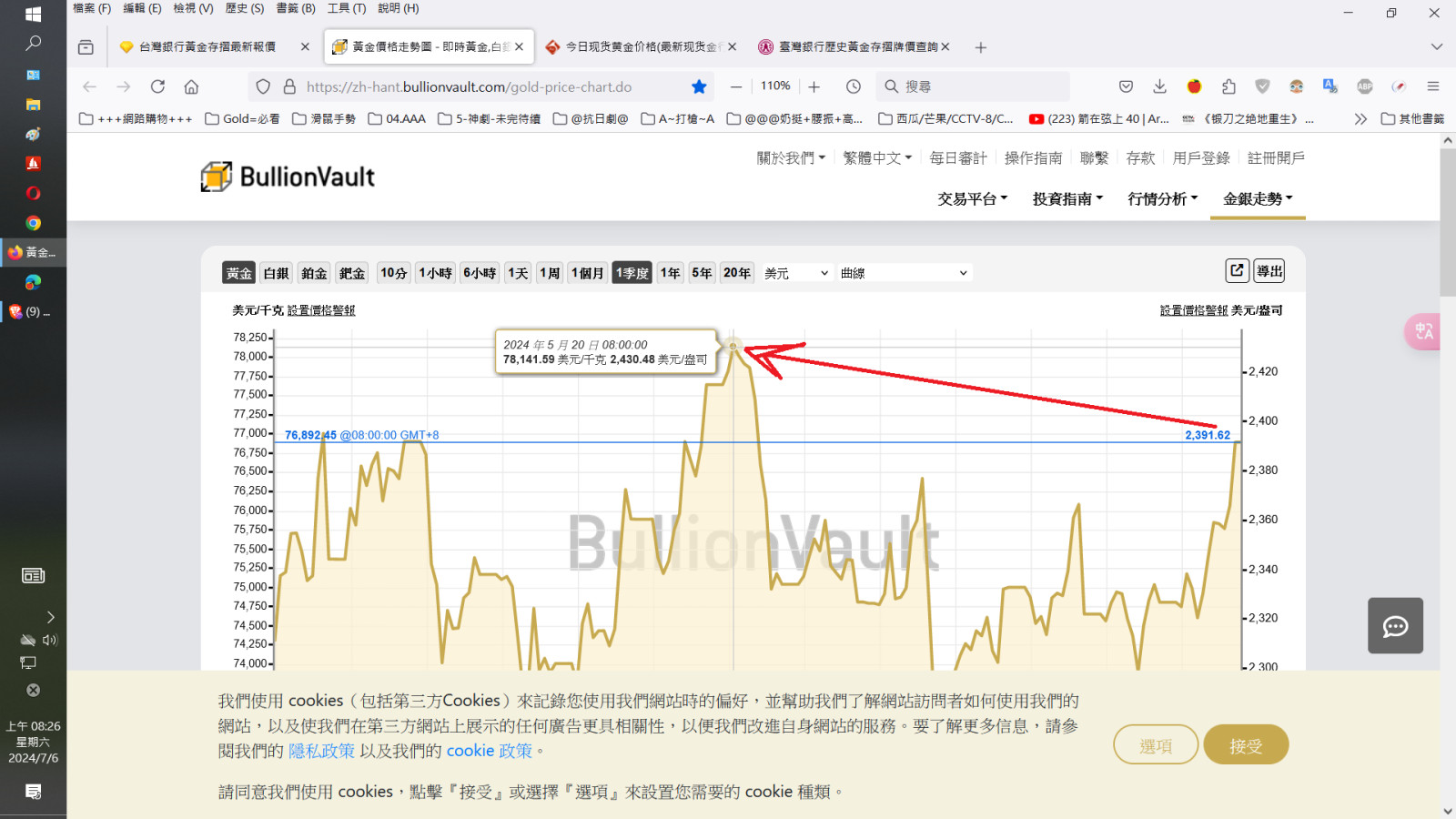Open the Windows taskbar volume control
This screenshot has height=819, width=1456.
click(x=50, y=640)
